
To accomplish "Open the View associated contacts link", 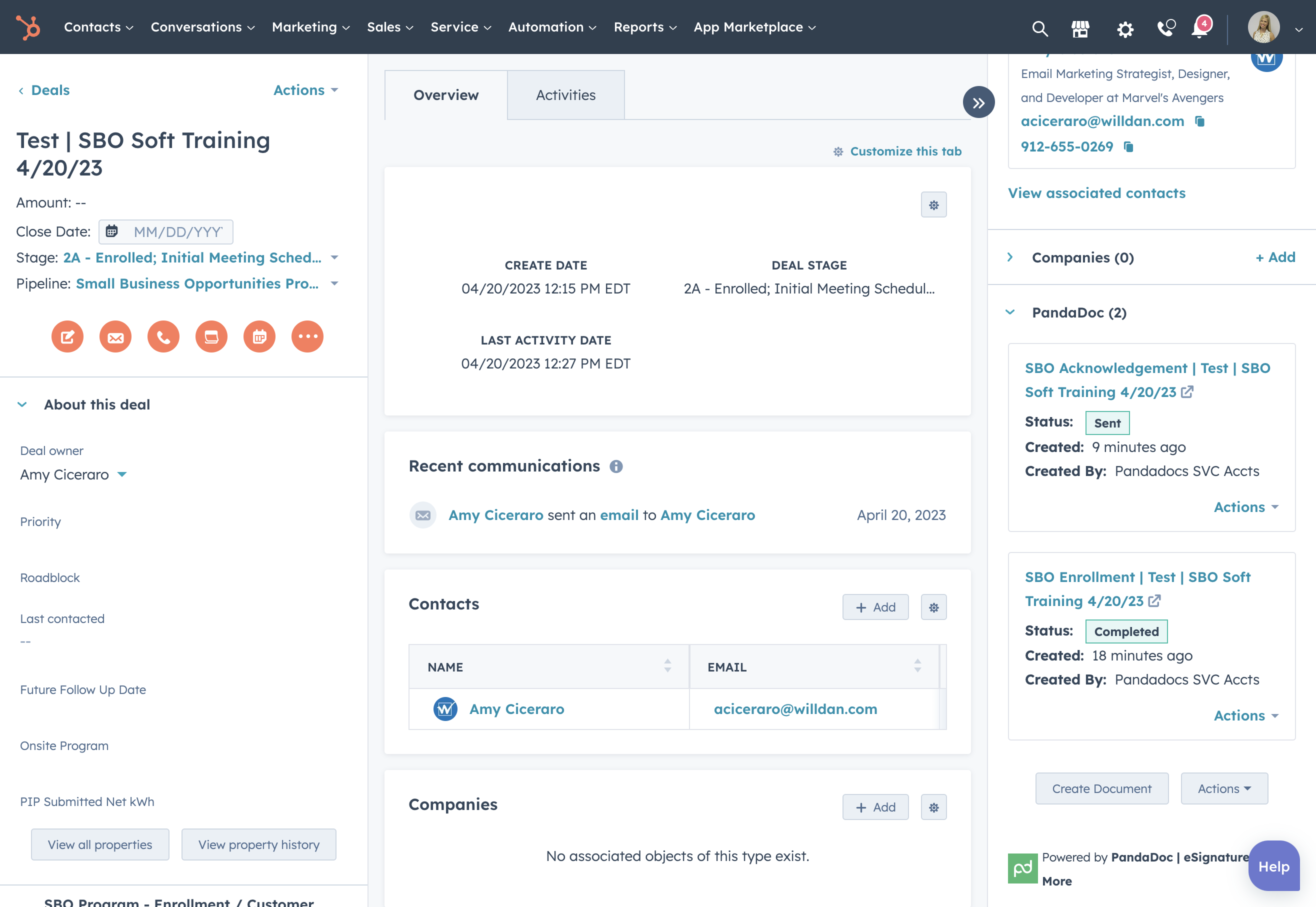I will (1096, 193).
